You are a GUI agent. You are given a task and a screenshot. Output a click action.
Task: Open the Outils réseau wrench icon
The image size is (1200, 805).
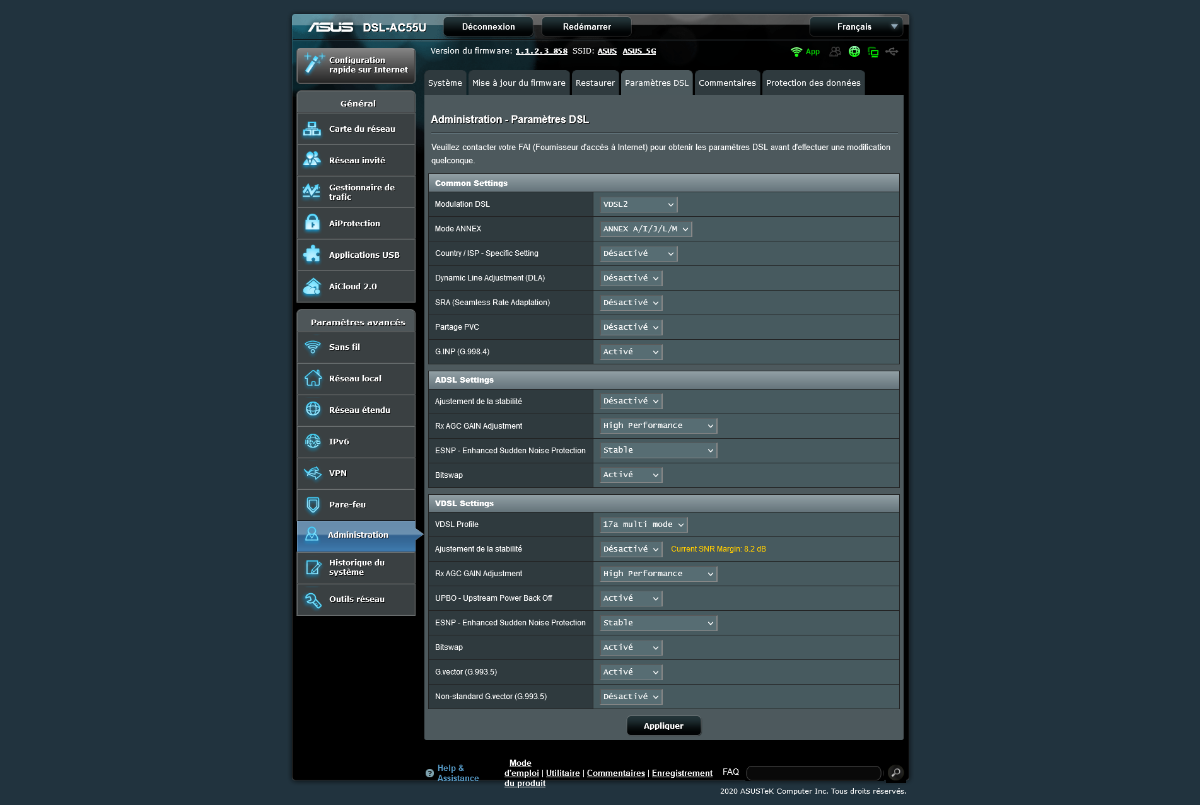[312, 599]
